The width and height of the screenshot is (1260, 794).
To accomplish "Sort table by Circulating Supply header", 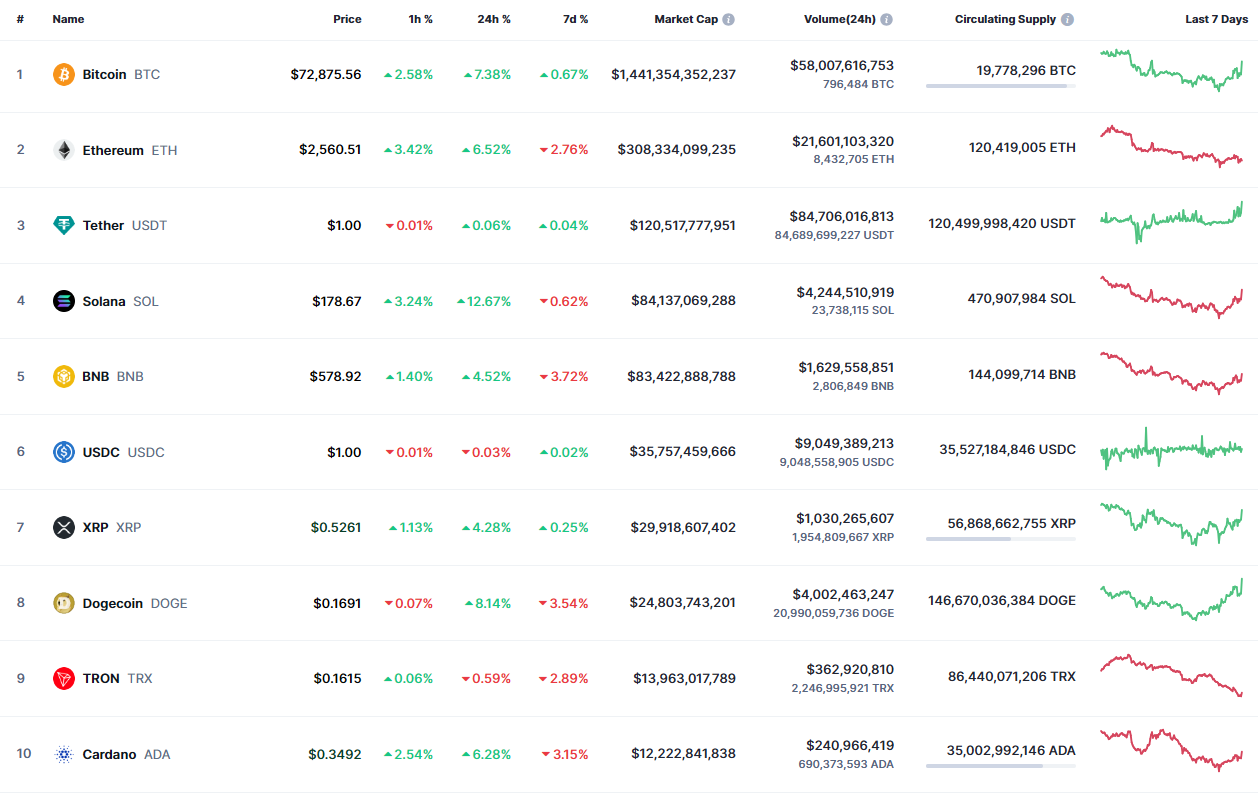I will [1006, 19].
